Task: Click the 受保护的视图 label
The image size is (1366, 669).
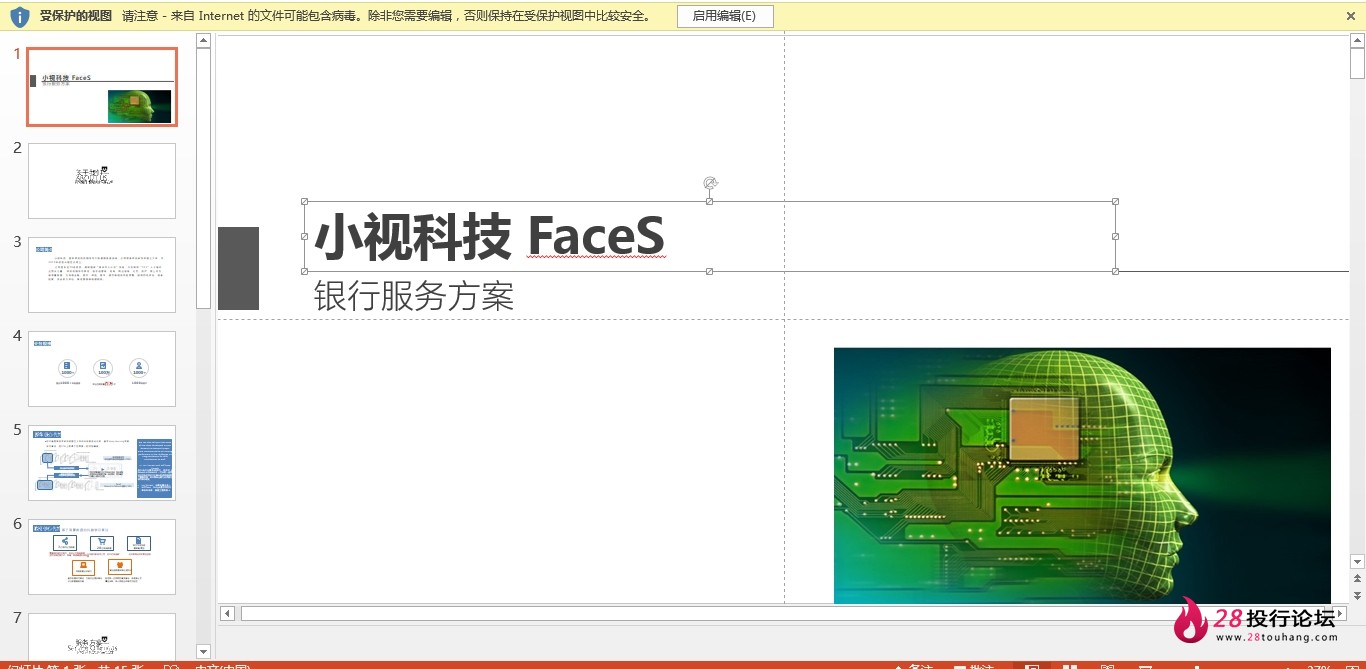Action: [76, 16]
